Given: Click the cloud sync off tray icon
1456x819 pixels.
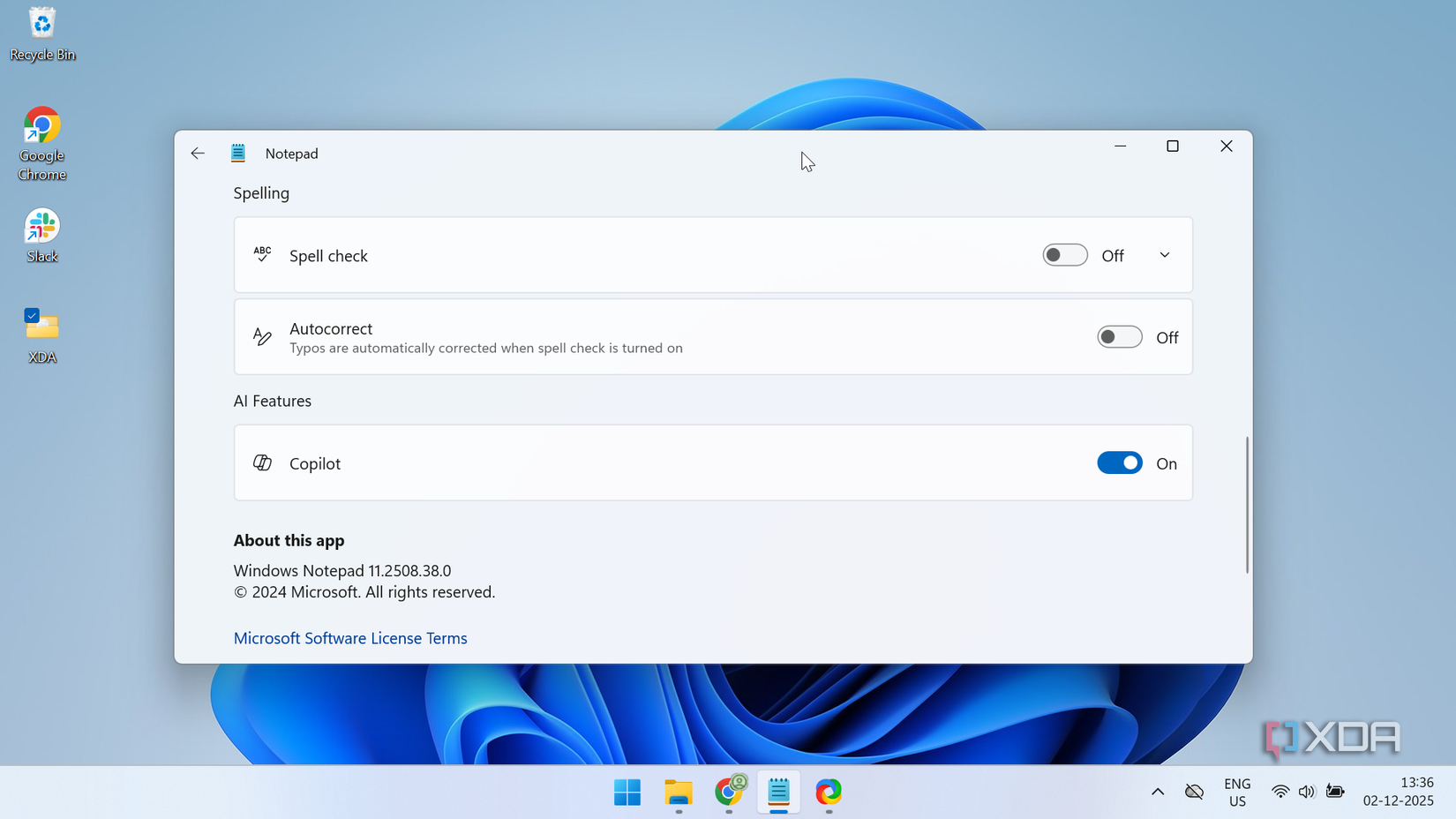Looking at the screenshot, I should [1195, 793].
